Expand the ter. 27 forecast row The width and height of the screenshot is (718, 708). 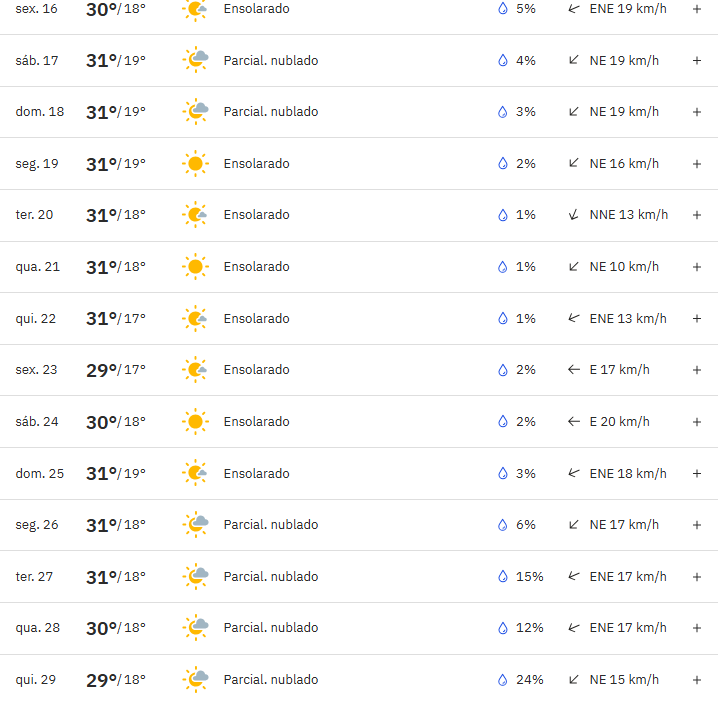pos(696,577)
